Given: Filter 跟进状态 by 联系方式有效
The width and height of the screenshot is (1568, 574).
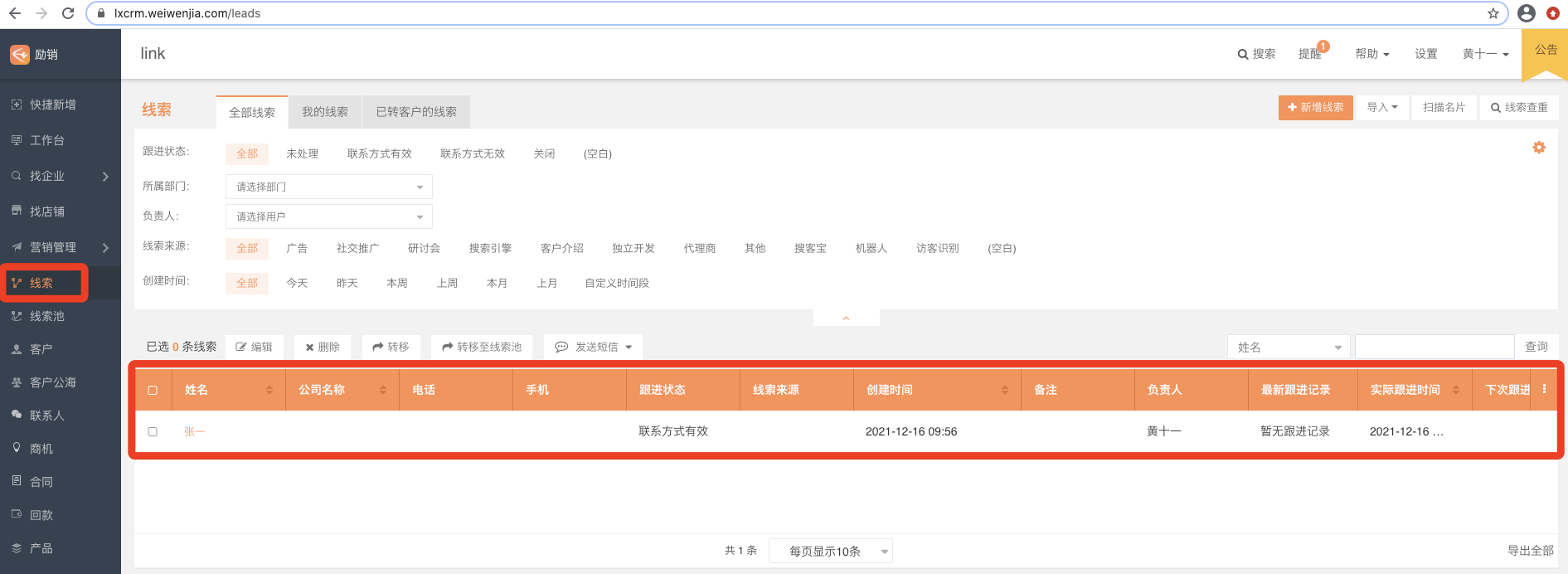Looking at the screenshot, I should click(x=380, y=153).
